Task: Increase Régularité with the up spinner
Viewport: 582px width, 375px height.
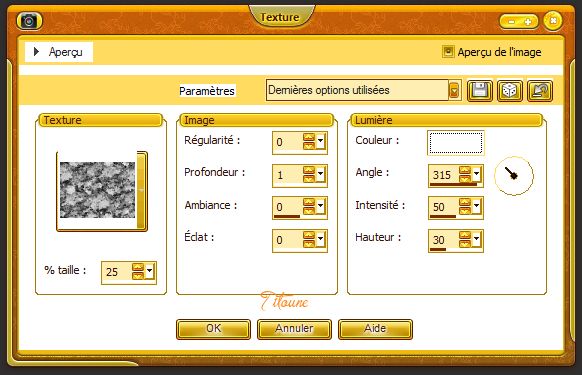Action: tap(309, 137)
